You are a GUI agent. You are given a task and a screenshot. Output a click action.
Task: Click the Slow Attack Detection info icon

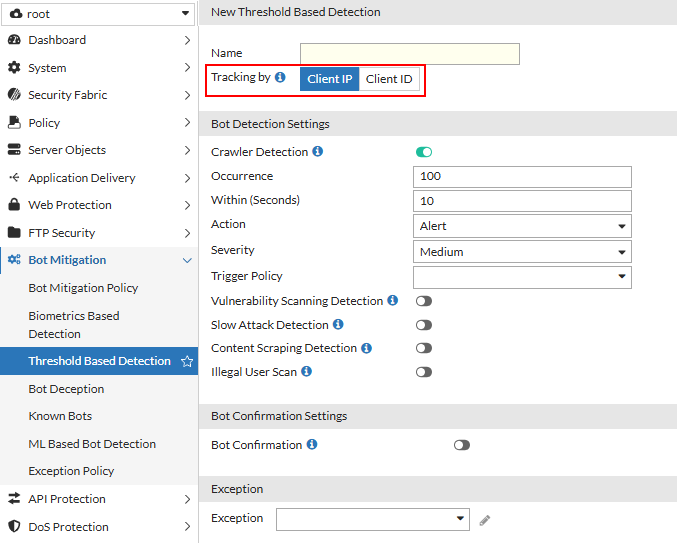pyautogui.click(x=338, y=325)
